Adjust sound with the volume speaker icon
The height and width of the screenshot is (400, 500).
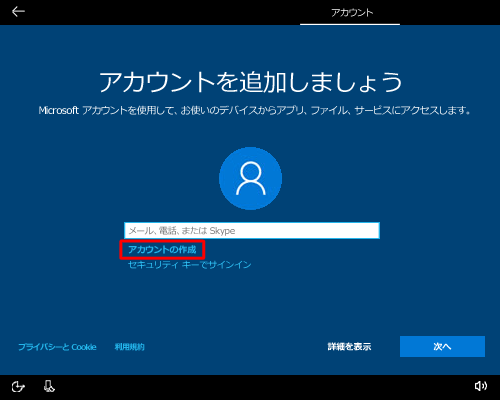481,386
